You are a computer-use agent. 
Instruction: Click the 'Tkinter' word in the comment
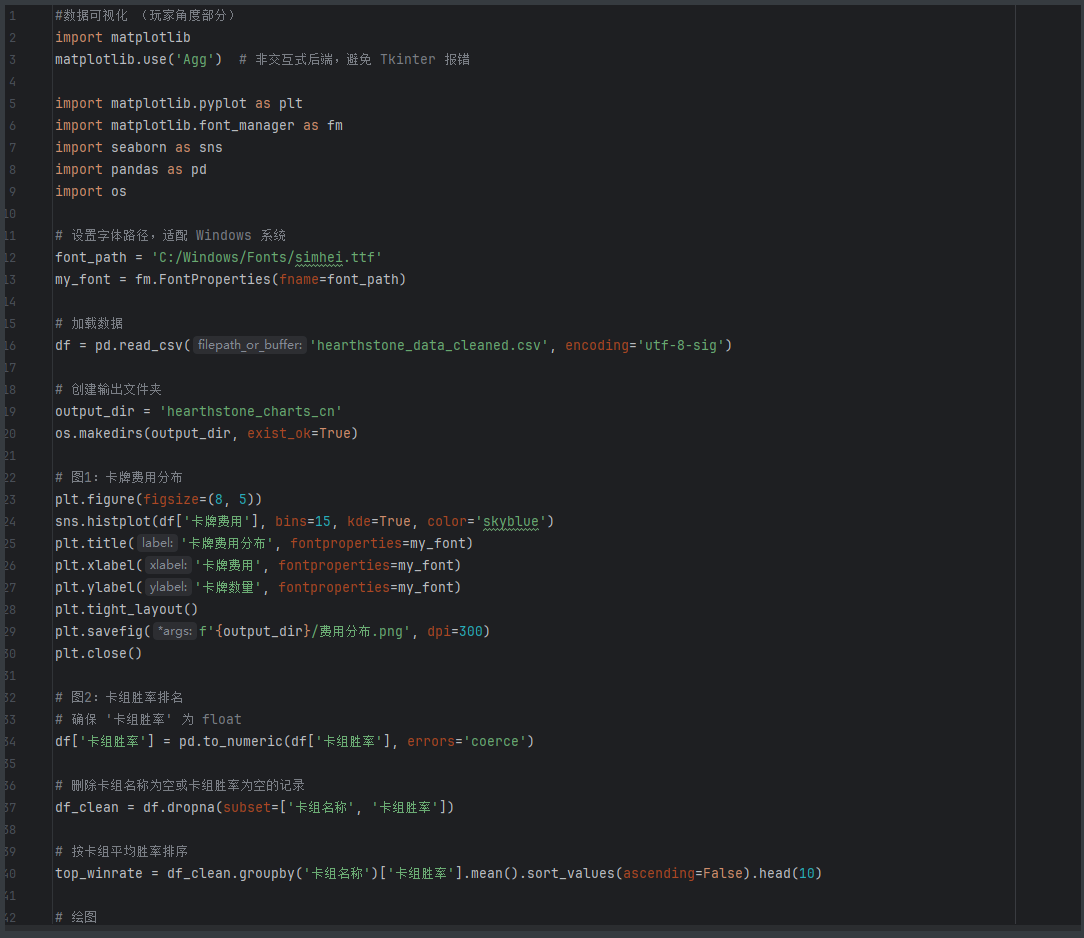coord(407,59)
